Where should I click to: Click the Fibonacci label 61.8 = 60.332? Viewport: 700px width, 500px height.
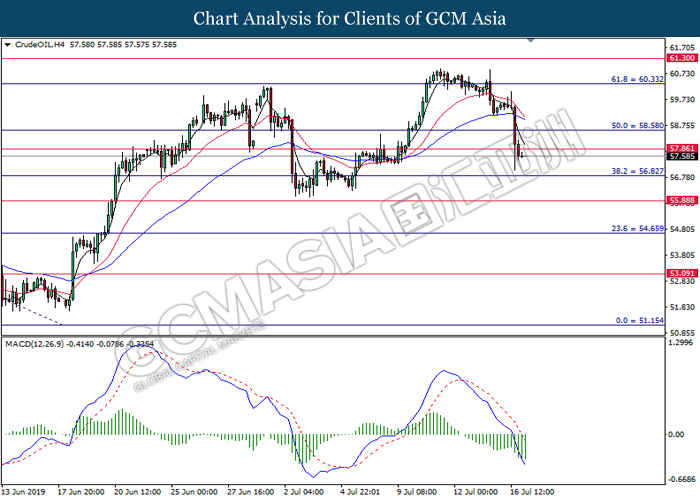click(x=637, y=79)
